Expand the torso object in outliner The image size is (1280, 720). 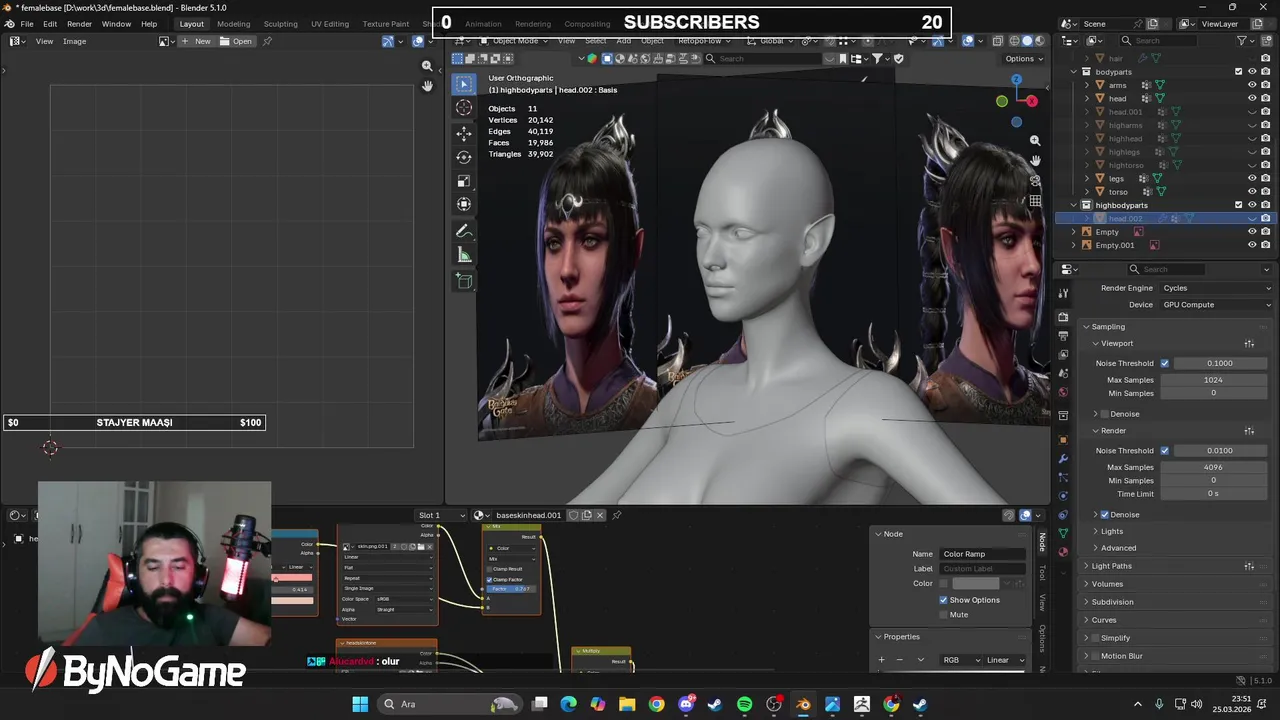[x=1087, y=192]
